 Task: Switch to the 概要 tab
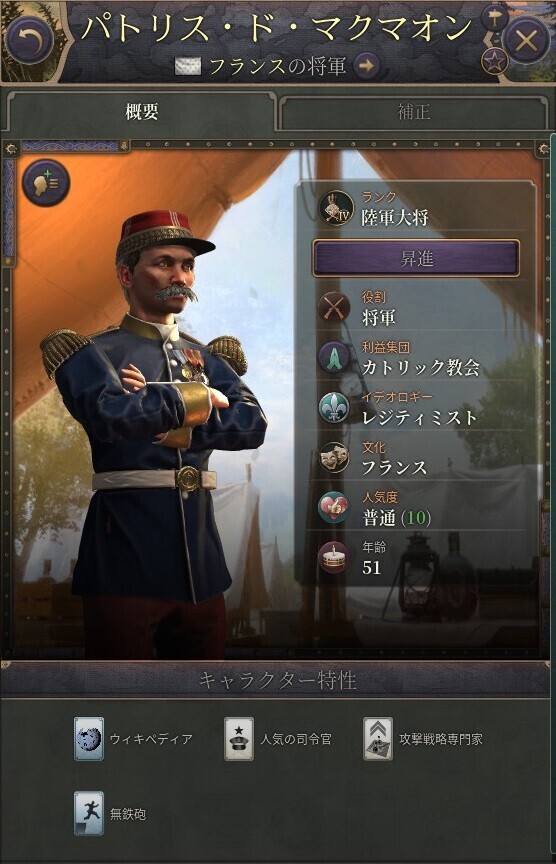pyautogui.click(x=141, y=112)
